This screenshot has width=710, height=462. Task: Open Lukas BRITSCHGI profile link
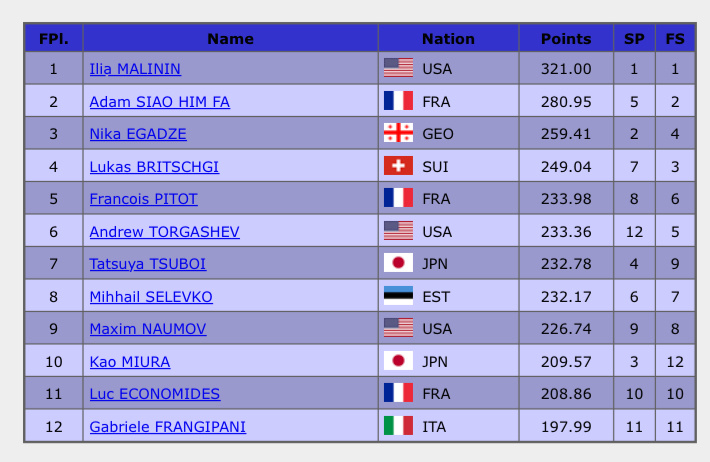click(154, 167)
